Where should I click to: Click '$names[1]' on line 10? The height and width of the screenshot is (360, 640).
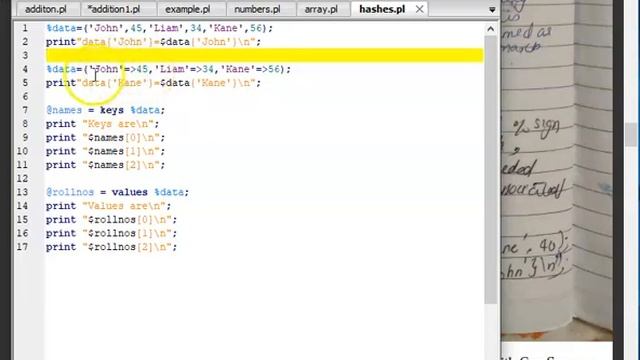[x=115, y=151]
